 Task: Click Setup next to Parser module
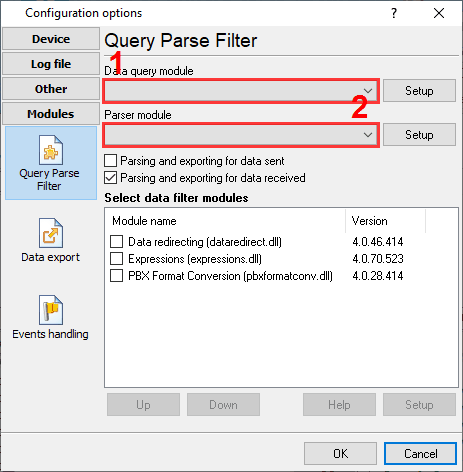pos(419,135)
